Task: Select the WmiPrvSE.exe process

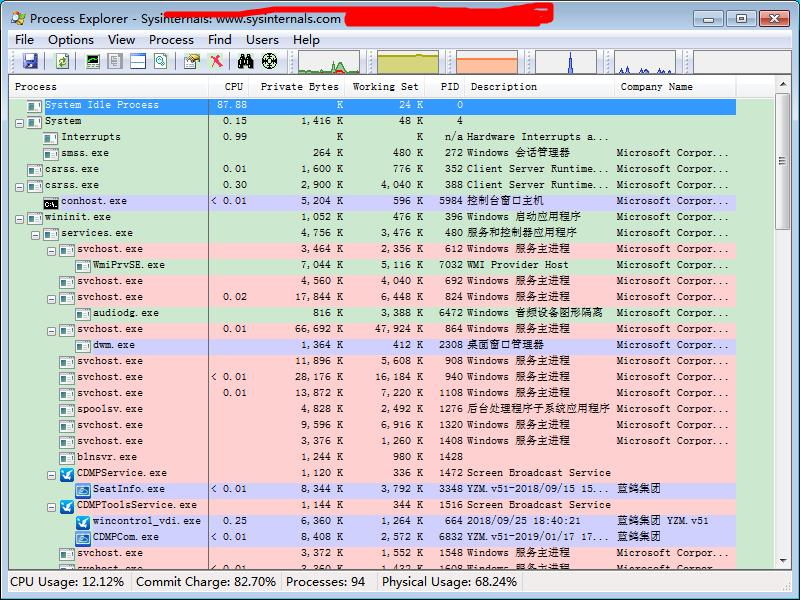Action: tap(372, 265)
